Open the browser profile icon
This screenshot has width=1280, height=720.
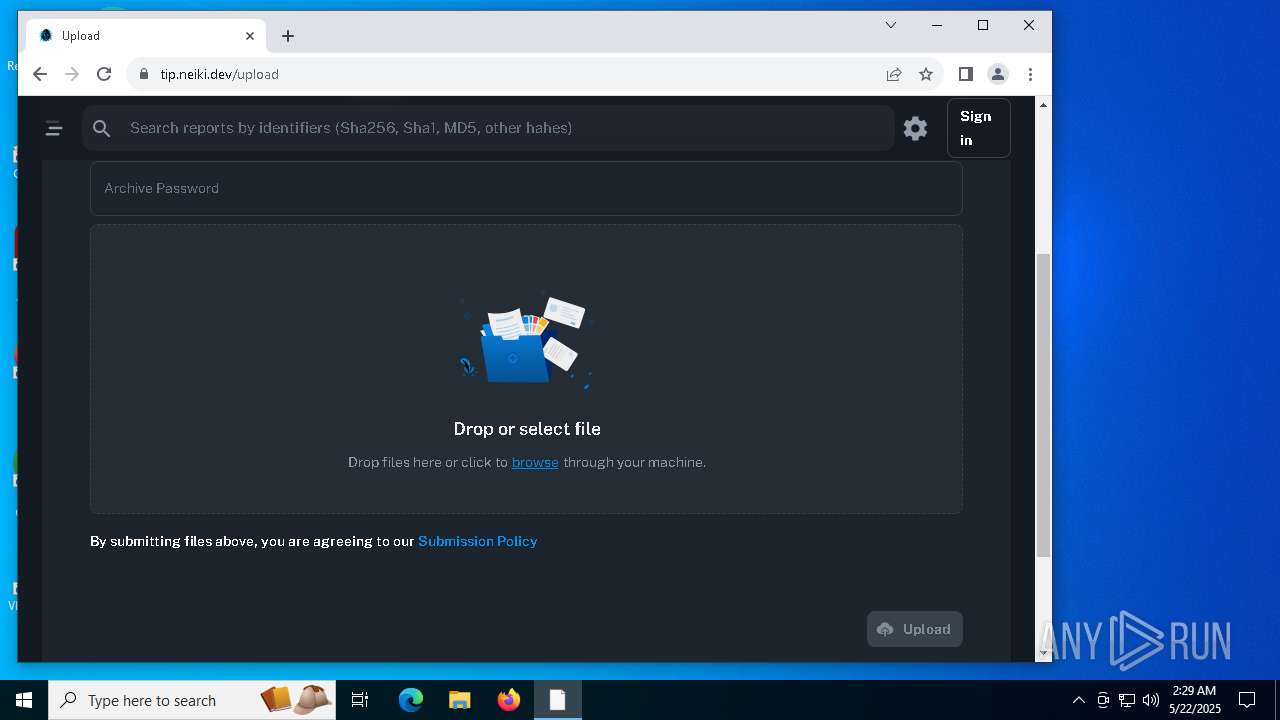[x=997, y=74]
